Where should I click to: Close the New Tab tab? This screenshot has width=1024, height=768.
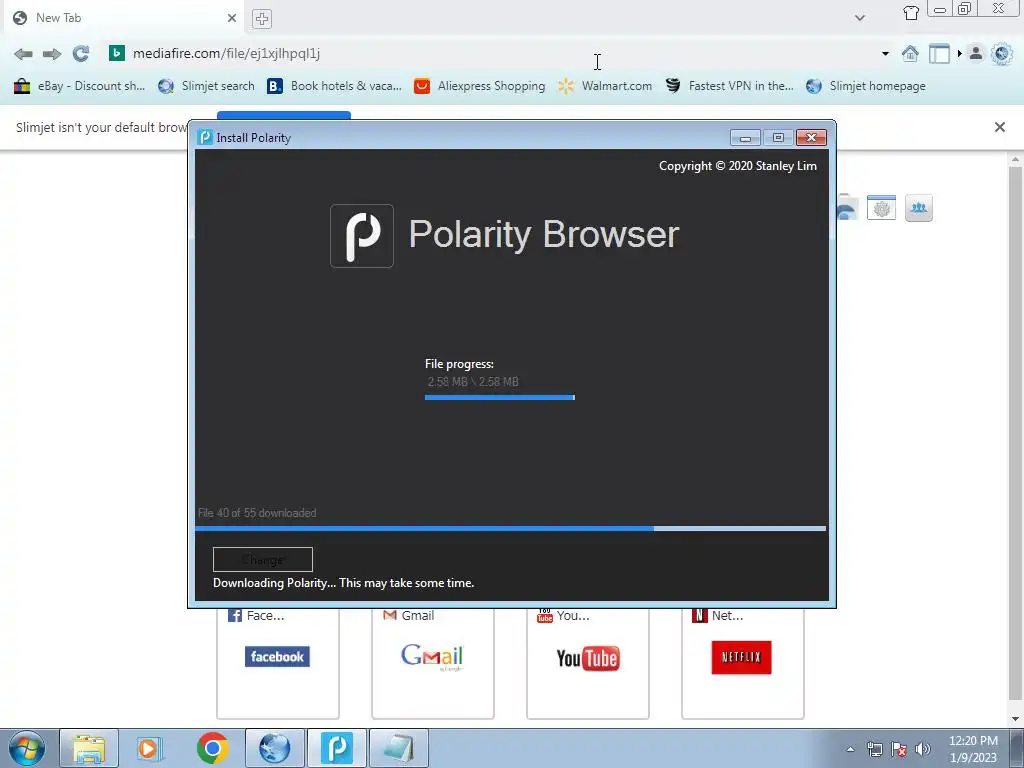pos(232,18)
